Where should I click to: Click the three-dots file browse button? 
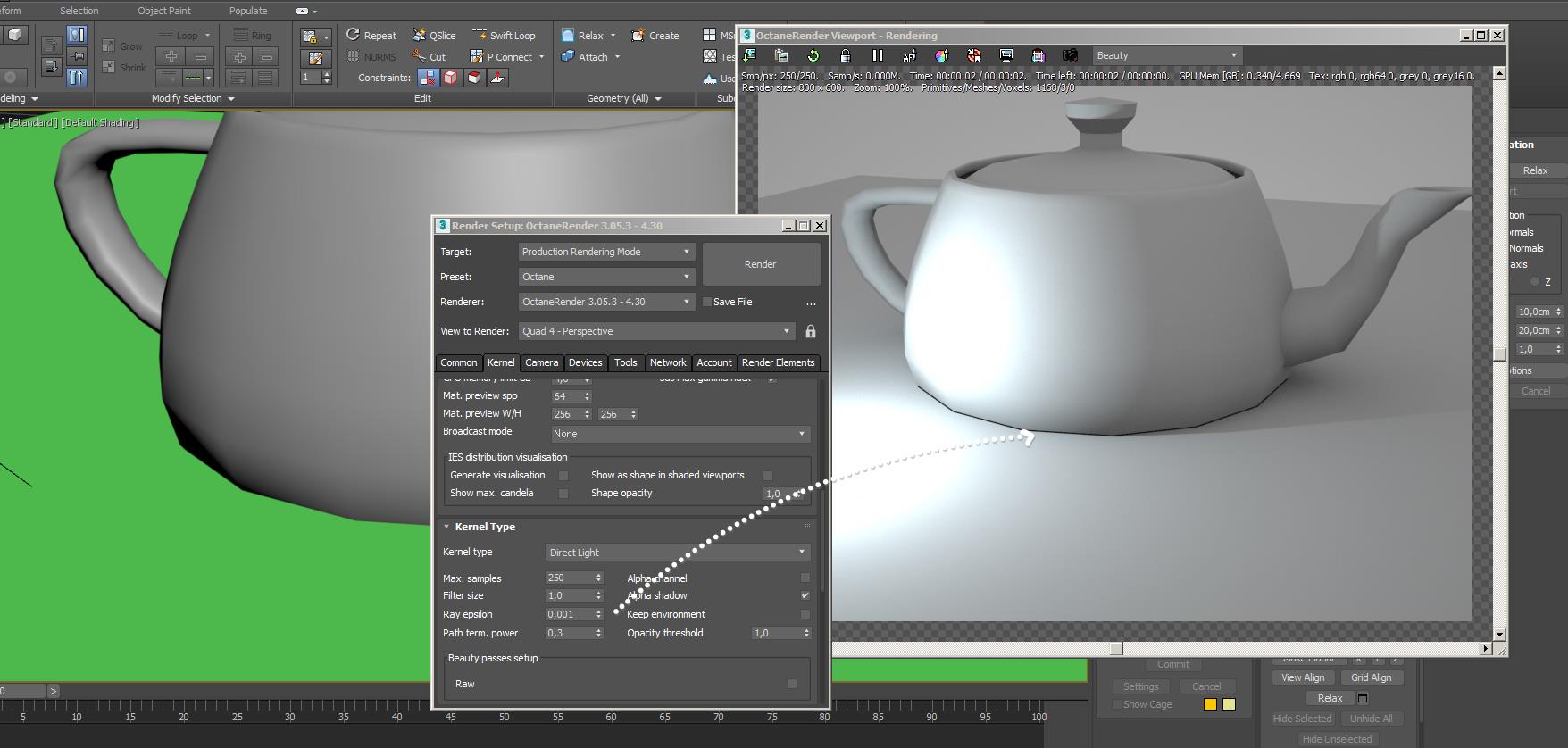[811, 303]
